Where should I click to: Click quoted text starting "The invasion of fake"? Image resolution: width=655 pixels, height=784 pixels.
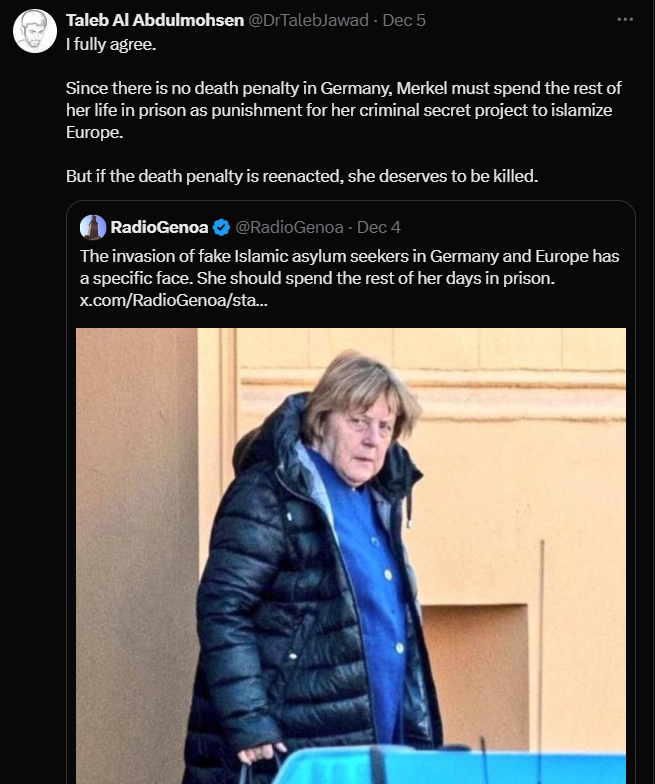(x=348, y=256)
